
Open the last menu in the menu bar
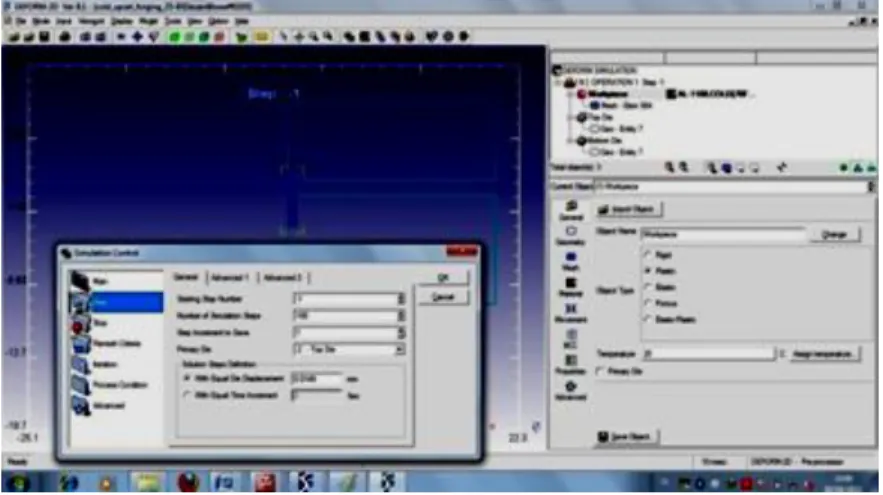pos(242,21)
